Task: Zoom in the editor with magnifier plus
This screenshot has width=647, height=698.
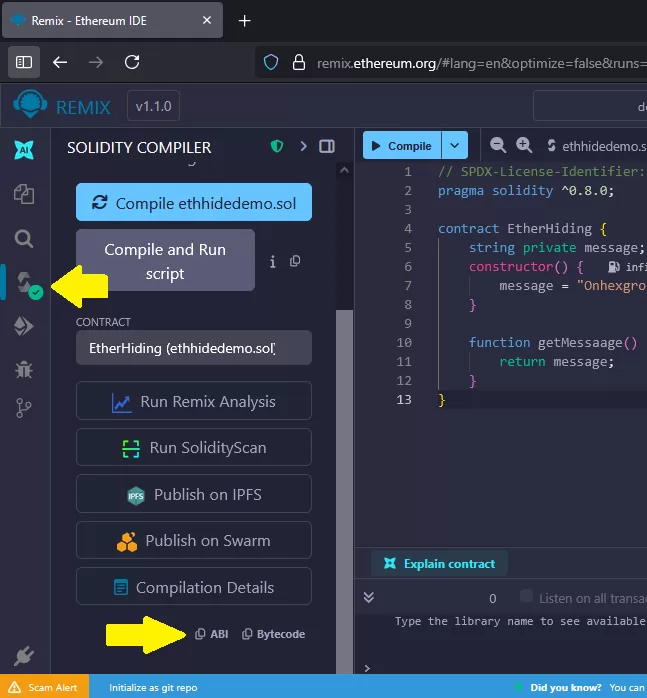Action: coord(524,146)
